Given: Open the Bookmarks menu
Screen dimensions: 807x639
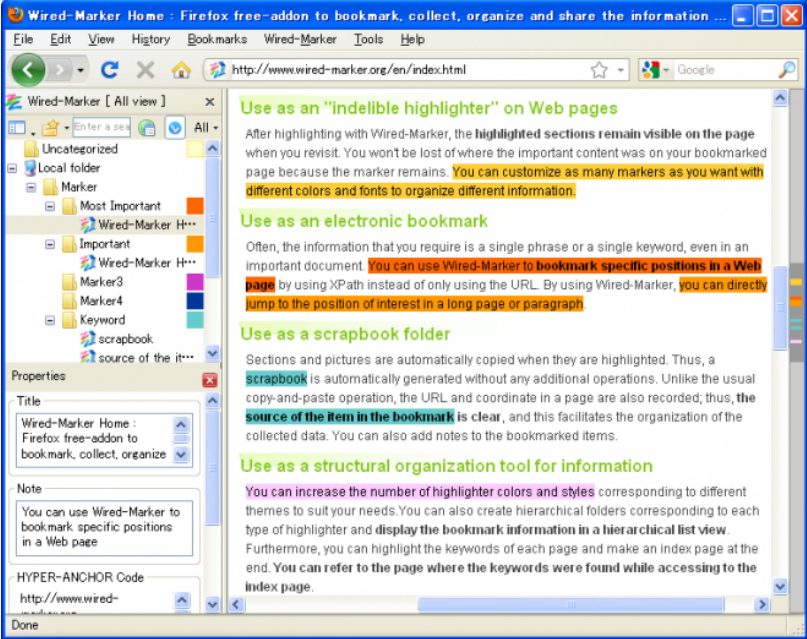Looking at the screenshot, I should click(217, 39).
